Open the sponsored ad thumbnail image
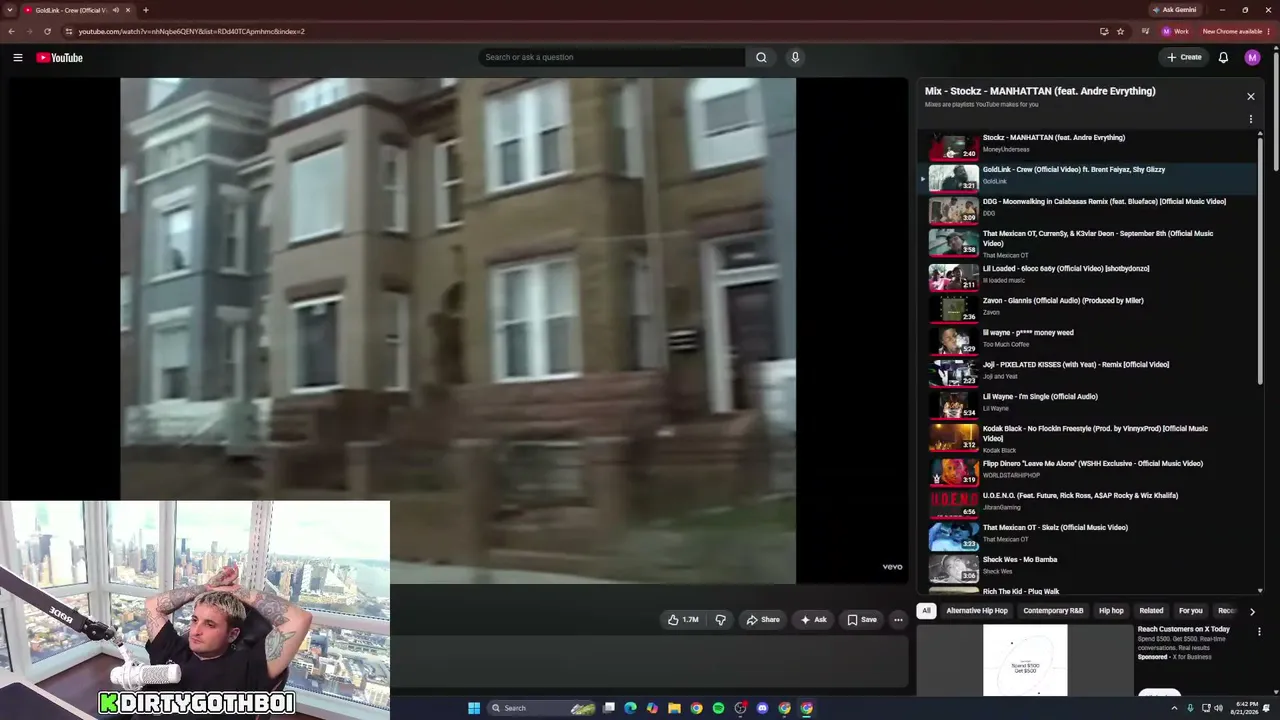 1025,660
